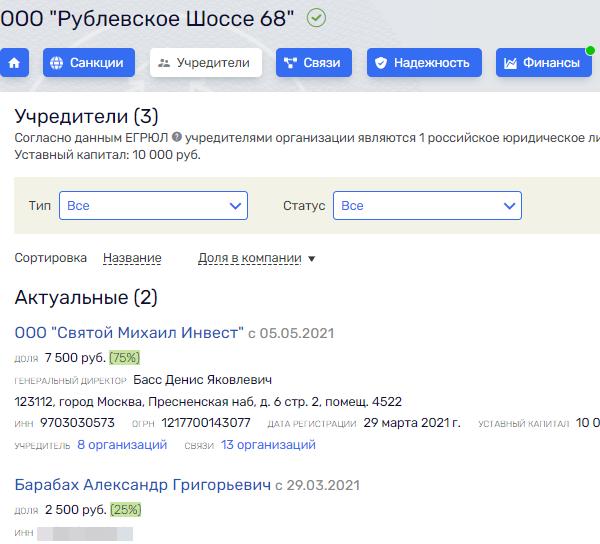
Task: Click the registration date 29 марта 2021 г.
Action: (x=412, y=423)
